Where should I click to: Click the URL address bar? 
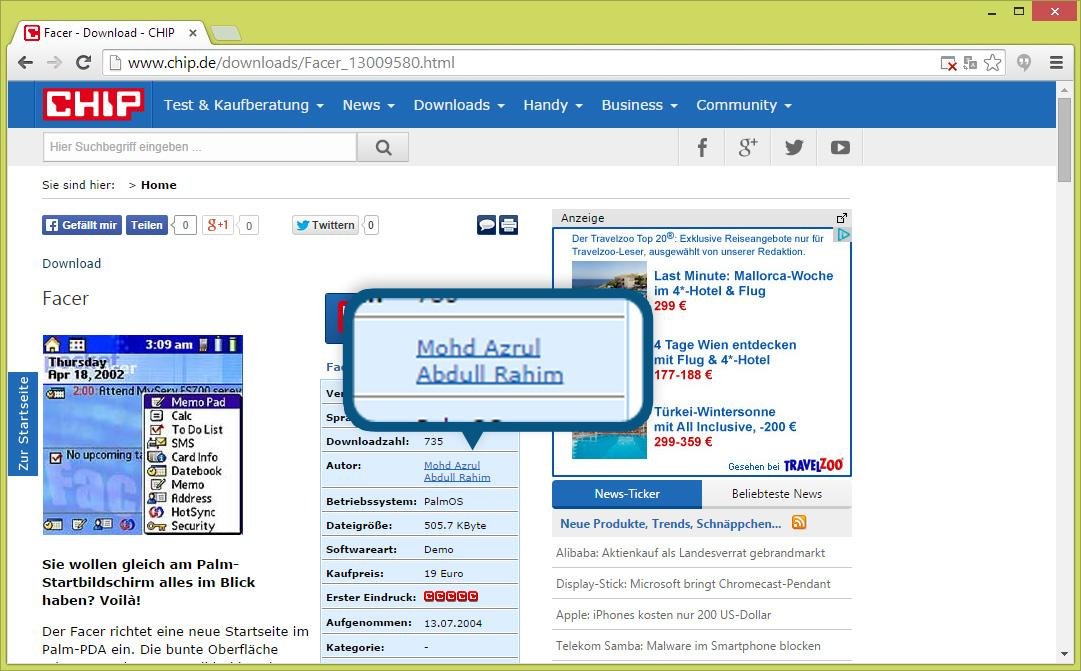[x=524, y=63]
